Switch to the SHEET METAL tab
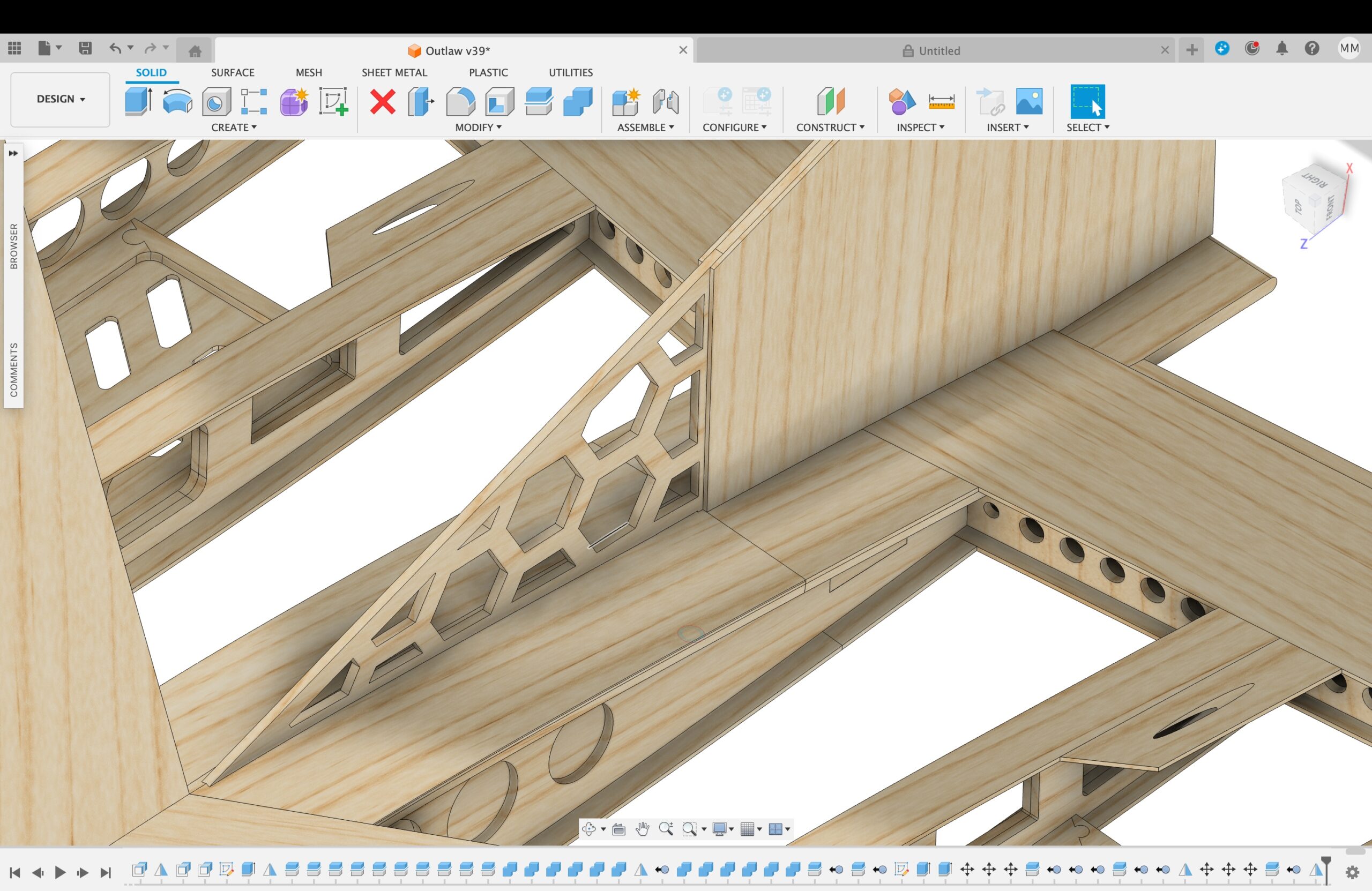Image resolution: width=1372 pixels, height=891 pixels. point(394,73)
